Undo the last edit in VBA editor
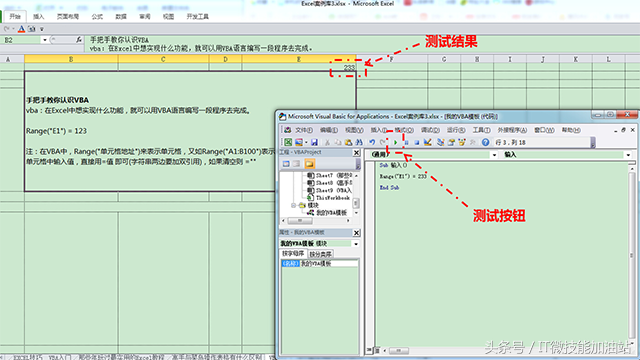640x360 pixels. (372, 142)
